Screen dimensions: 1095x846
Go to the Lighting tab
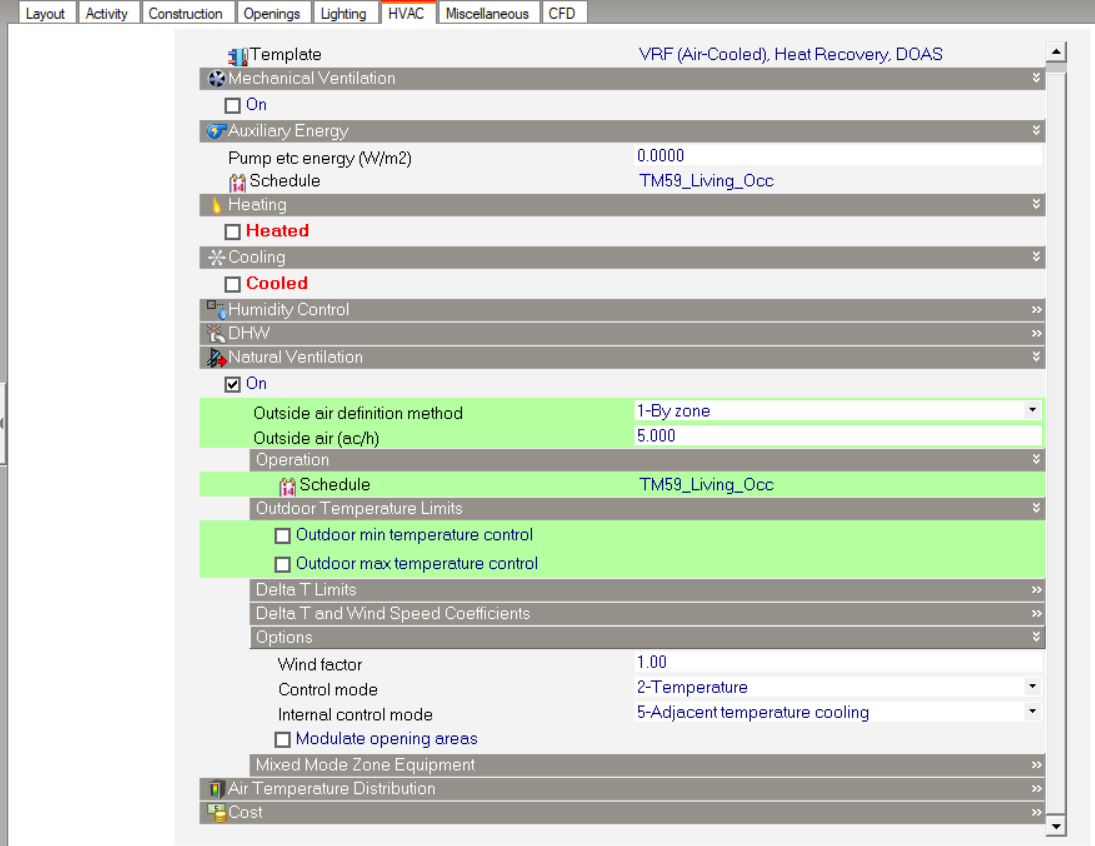pos(344,13)
